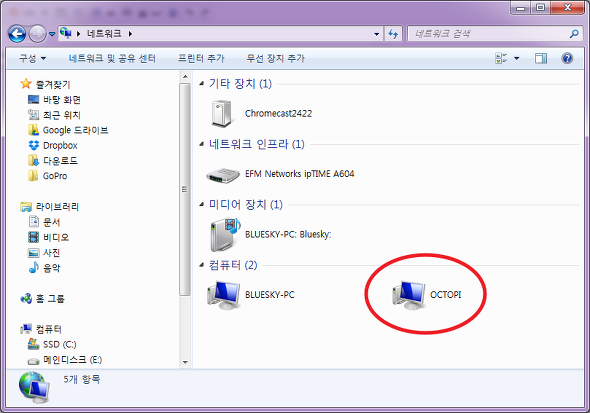Open 바탕 화면 in favorites
The height and width of the screenshot is (413, 590).
coord(61,100)
